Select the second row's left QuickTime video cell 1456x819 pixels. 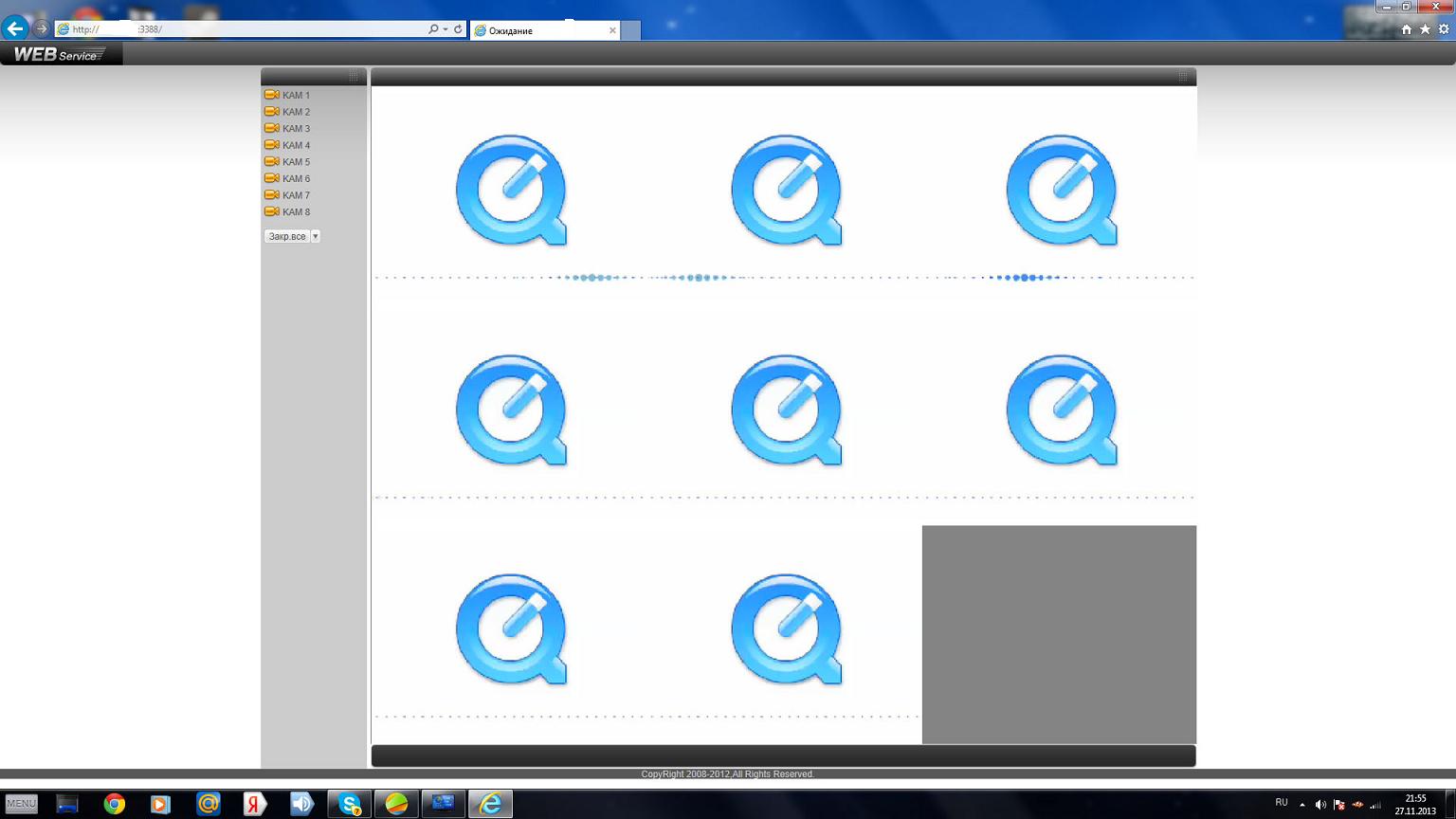tap(509, 416)
